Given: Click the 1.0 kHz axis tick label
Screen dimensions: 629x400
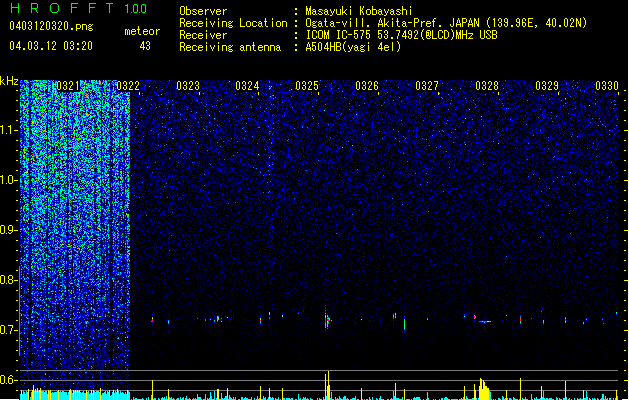Looking at the screenshot, I should tap(9, 180).
